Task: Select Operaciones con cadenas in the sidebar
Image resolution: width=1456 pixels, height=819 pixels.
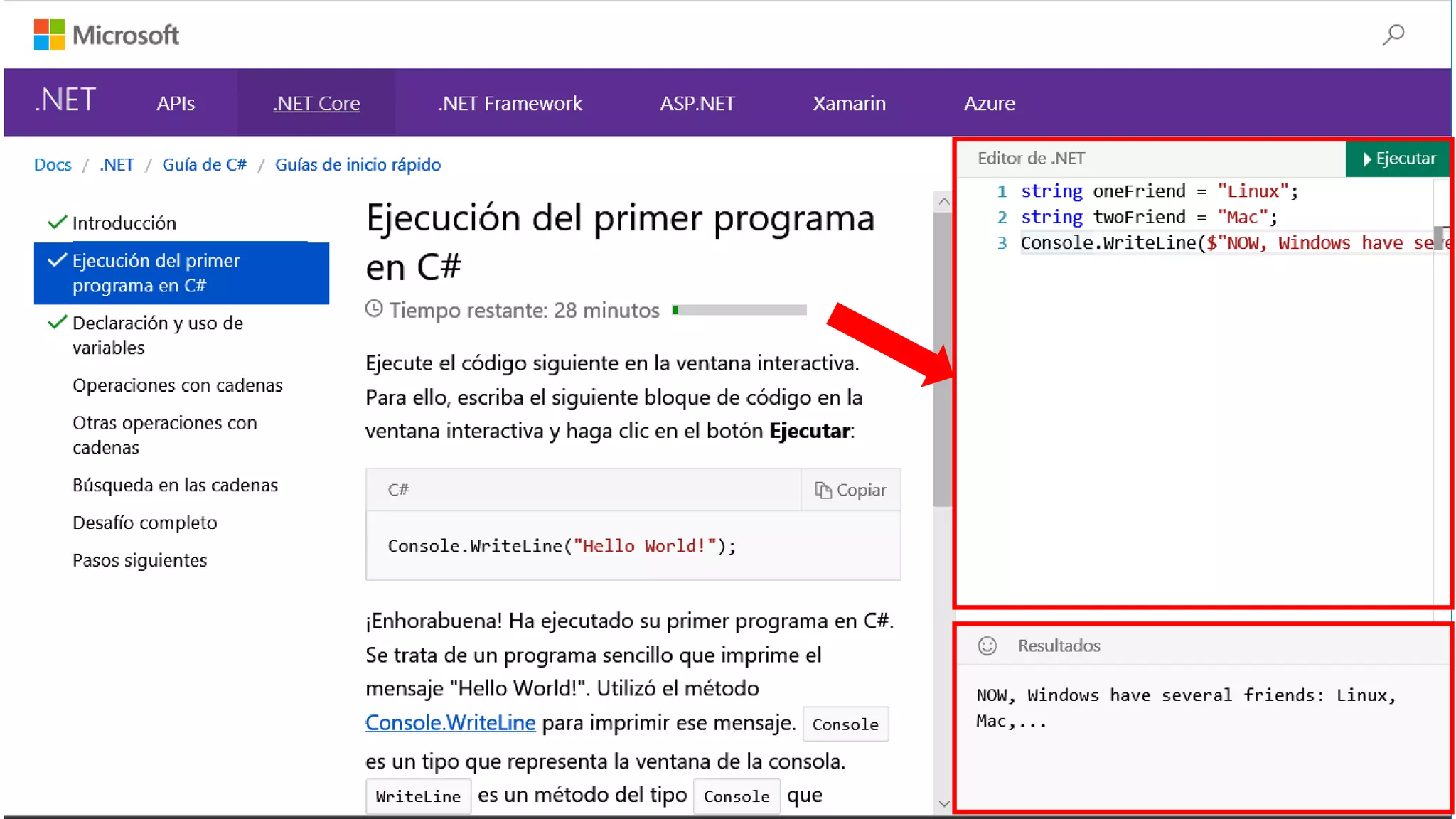Action: point(177,385)
